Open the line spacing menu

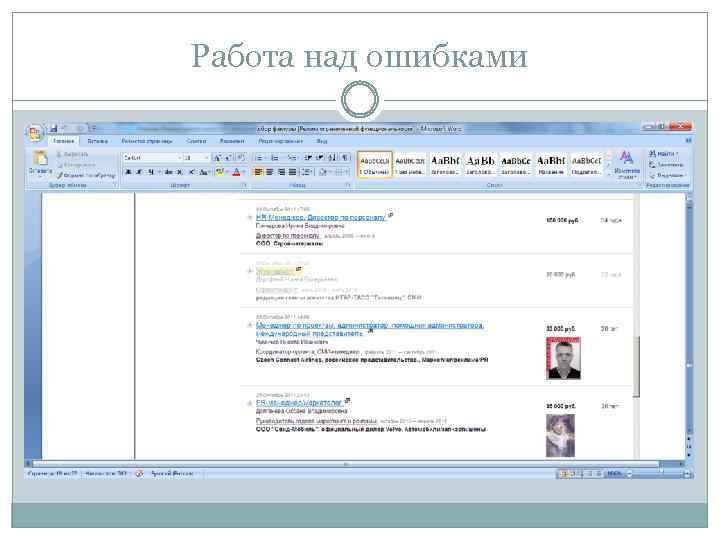click(x=307, y=172)
